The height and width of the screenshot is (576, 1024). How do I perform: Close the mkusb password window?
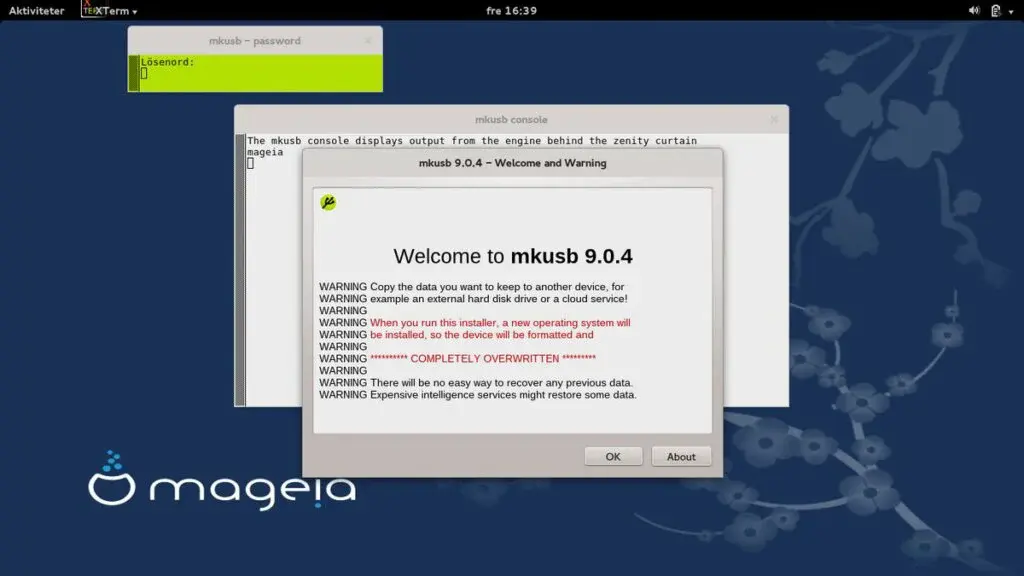click(x=368, y=40)
